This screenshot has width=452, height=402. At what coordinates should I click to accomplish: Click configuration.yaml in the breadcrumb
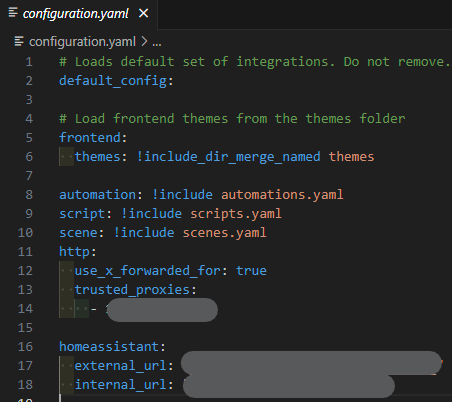[x=82, y=42]
